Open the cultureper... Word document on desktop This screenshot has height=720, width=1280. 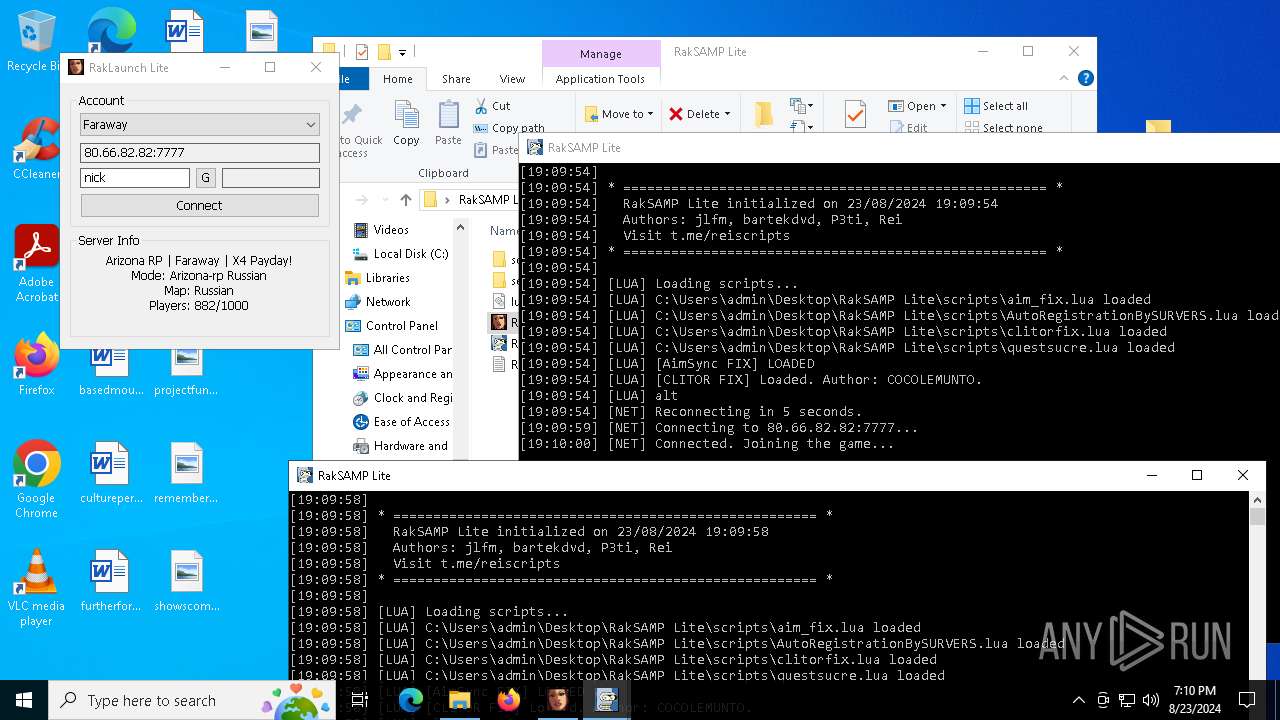[110, 473]
